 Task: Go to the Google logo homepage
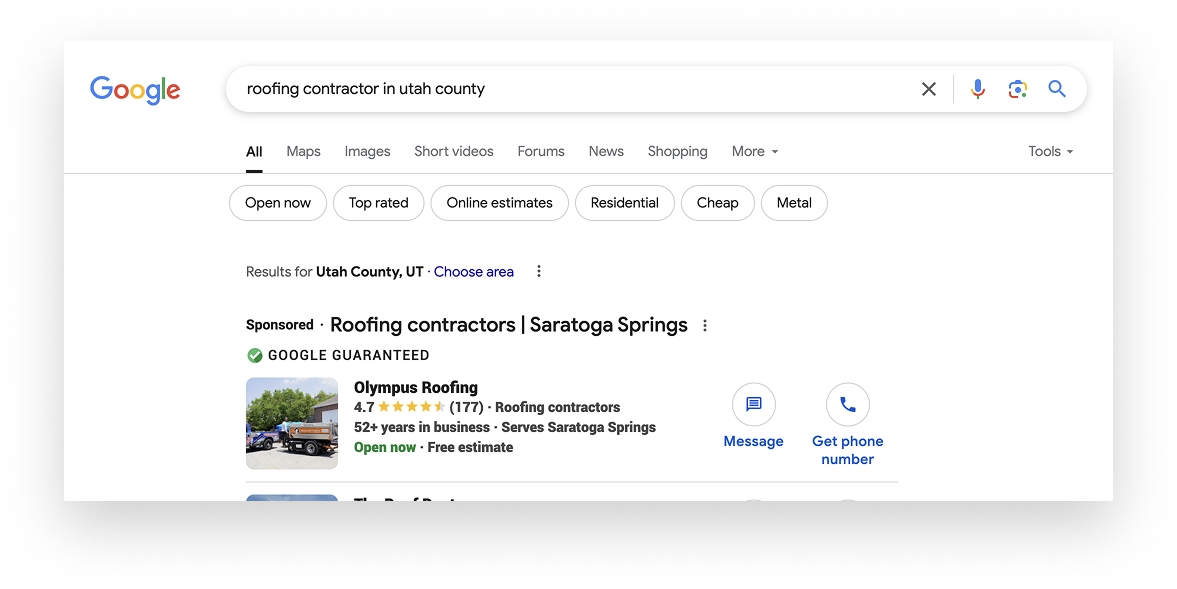click(x=135, y=90)
